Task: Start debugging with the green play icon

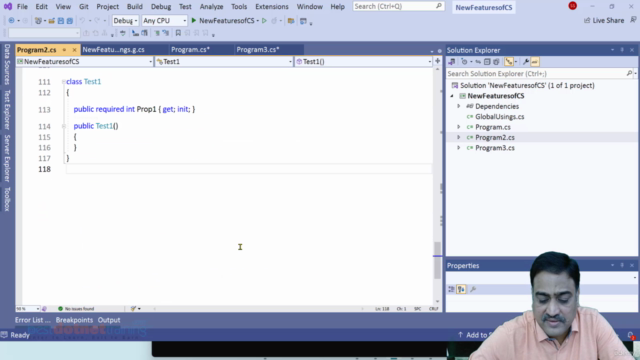Action: pyautogui.click(x=194, y=20)
